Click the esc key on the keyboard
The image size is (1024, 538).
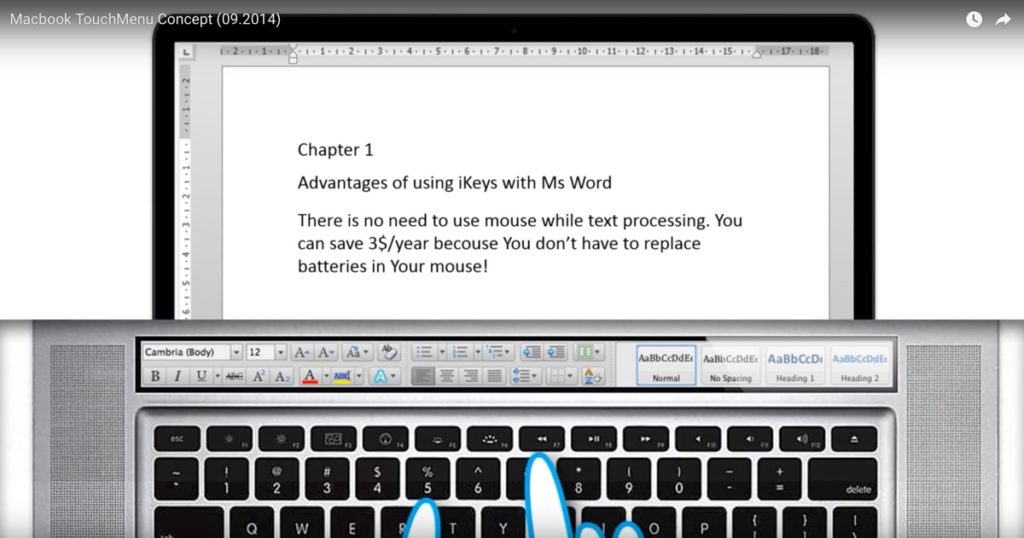pos(177,439)
